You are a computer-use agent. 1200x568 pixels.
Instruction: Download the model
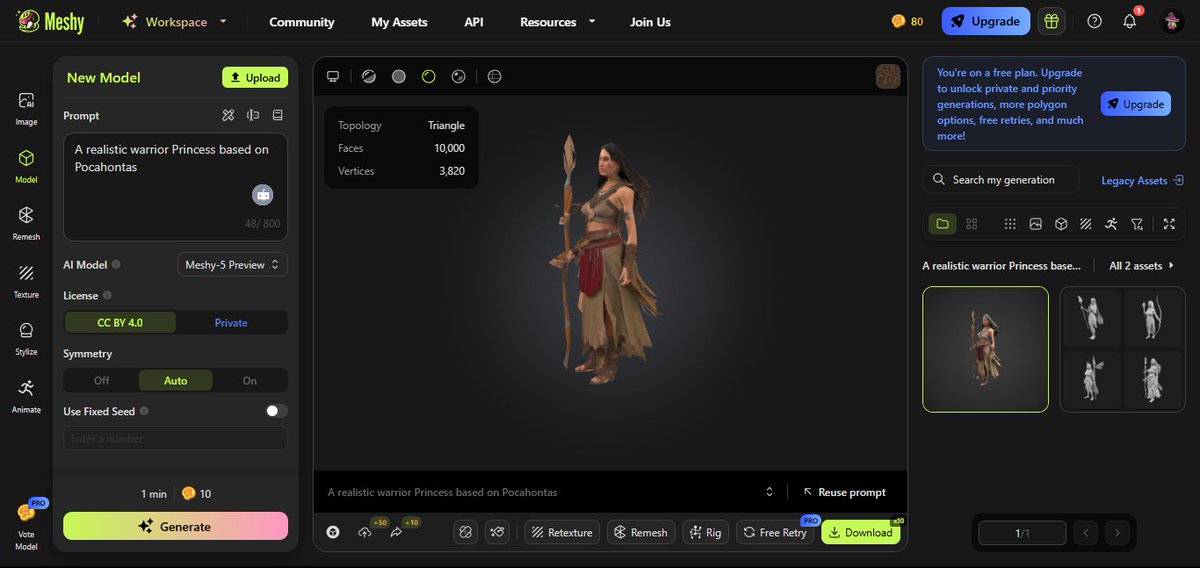point(861,532)
